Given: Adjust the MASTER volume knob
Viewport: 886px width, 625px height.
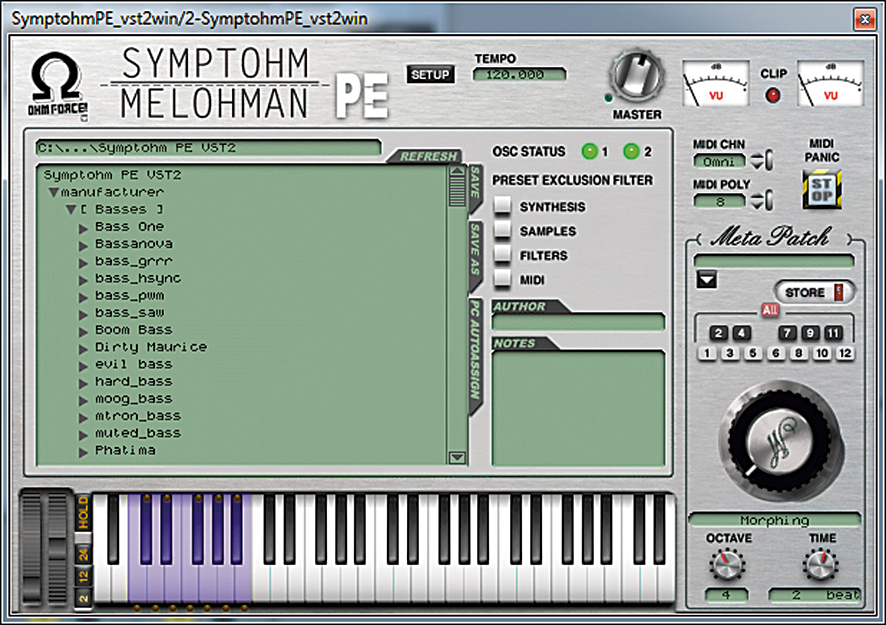Looking at the screenshot, I should (637, 77).
